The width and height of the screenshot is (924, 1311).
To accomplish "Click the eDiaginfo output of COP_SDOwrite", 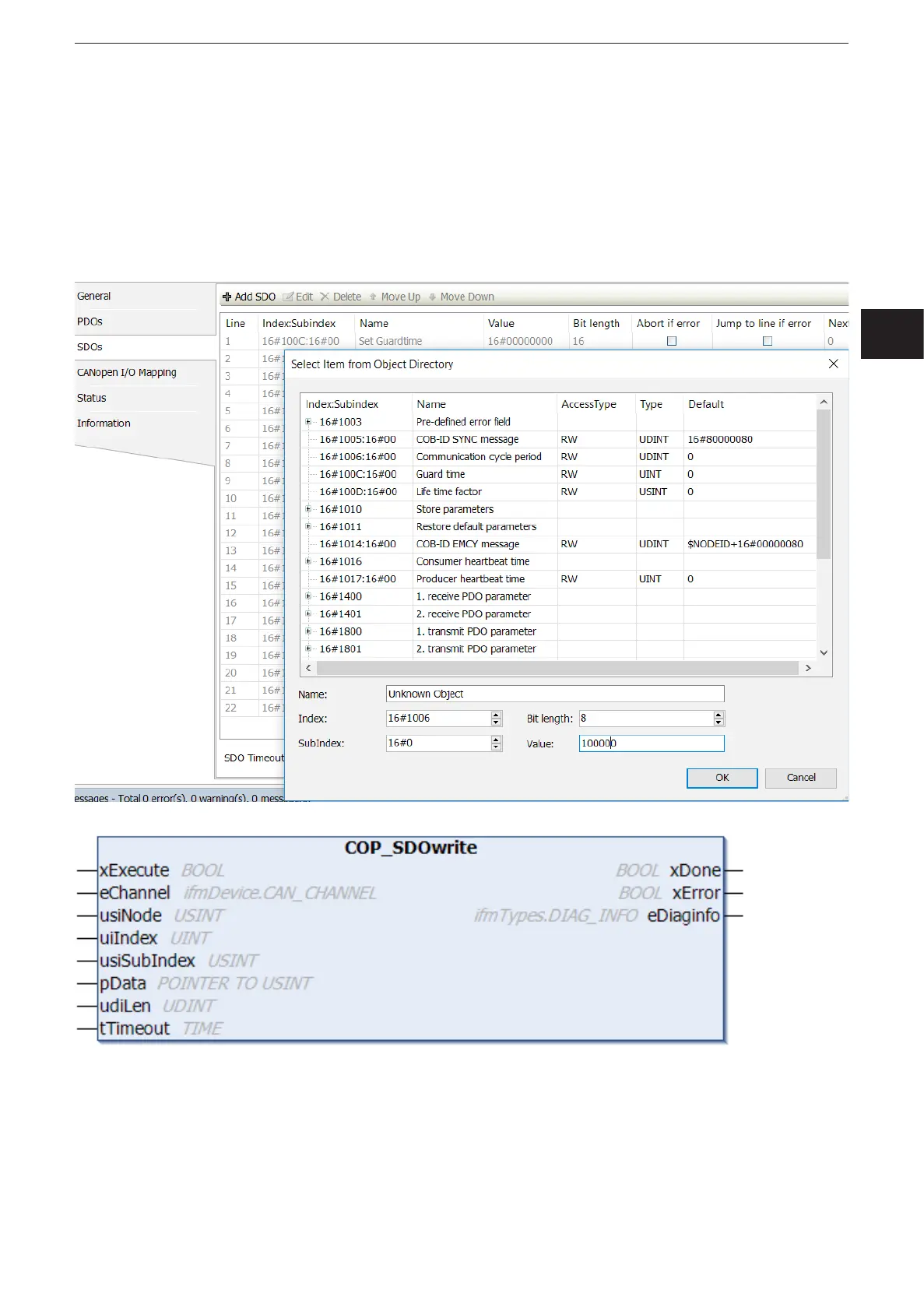I will click(683, 916).
